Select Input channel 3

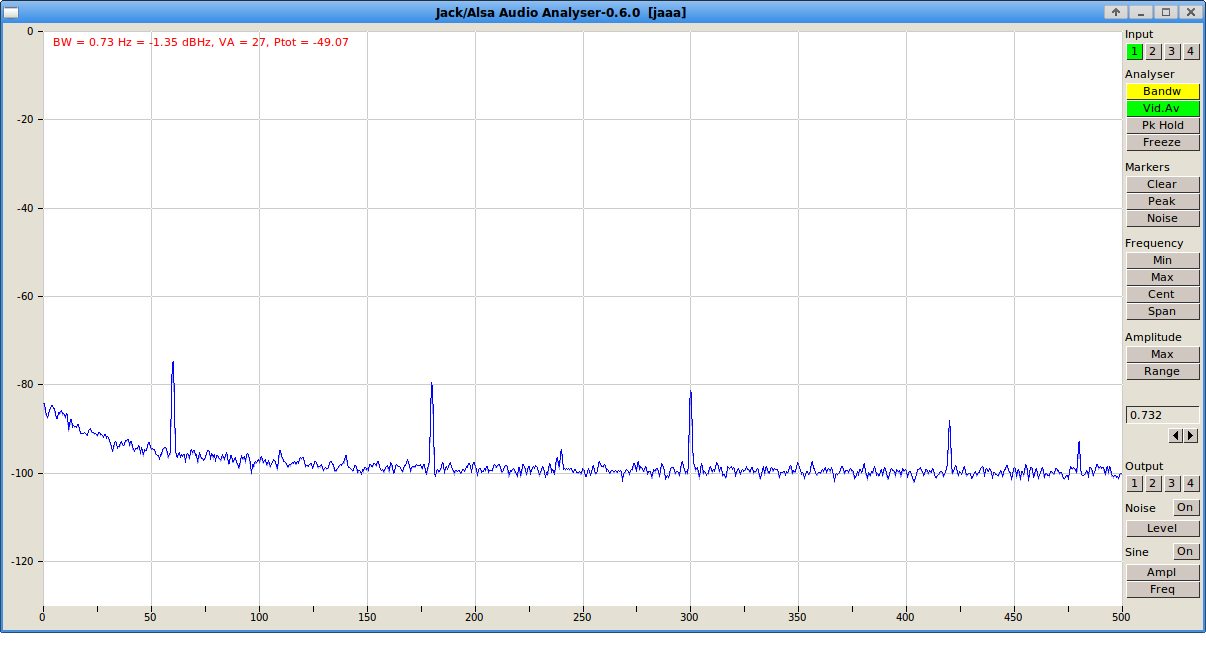(1172, 51)
